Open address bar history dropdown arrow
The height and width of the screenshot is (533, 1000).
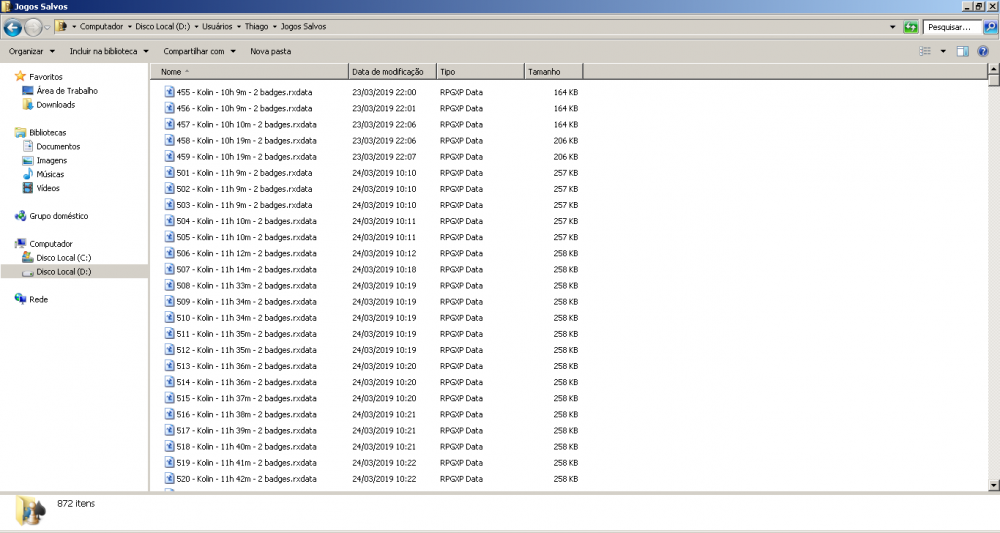pos(892,27)
